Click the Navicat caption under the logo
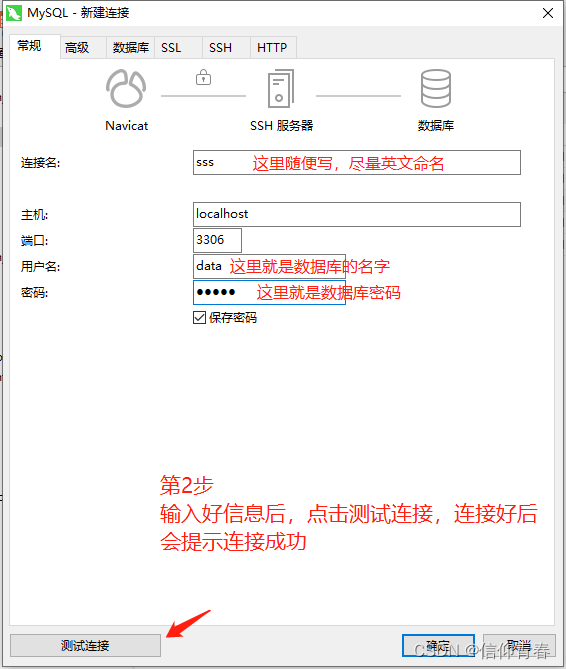 [x=127, y=126]
